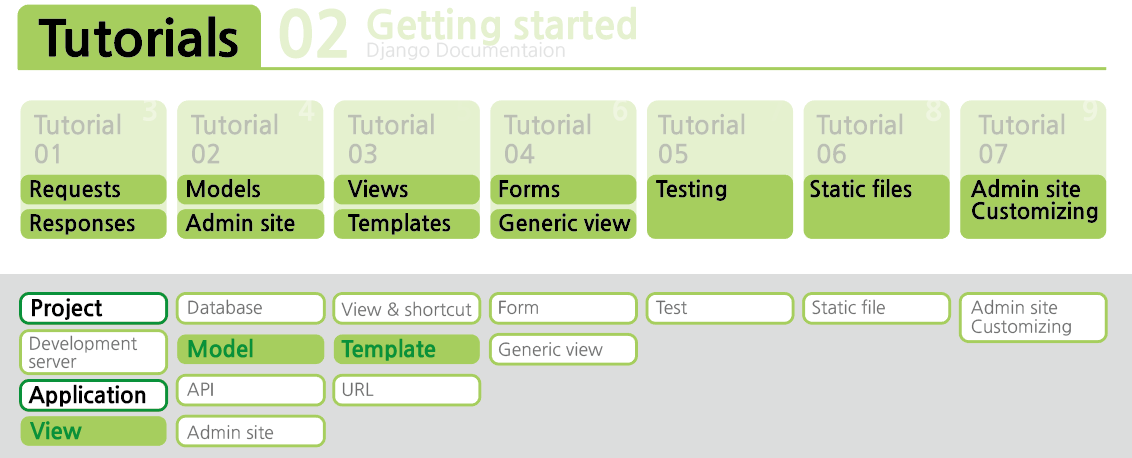Screen dimensions: 1132x458
Task: Click the URL box
Action: coord(406,391)
